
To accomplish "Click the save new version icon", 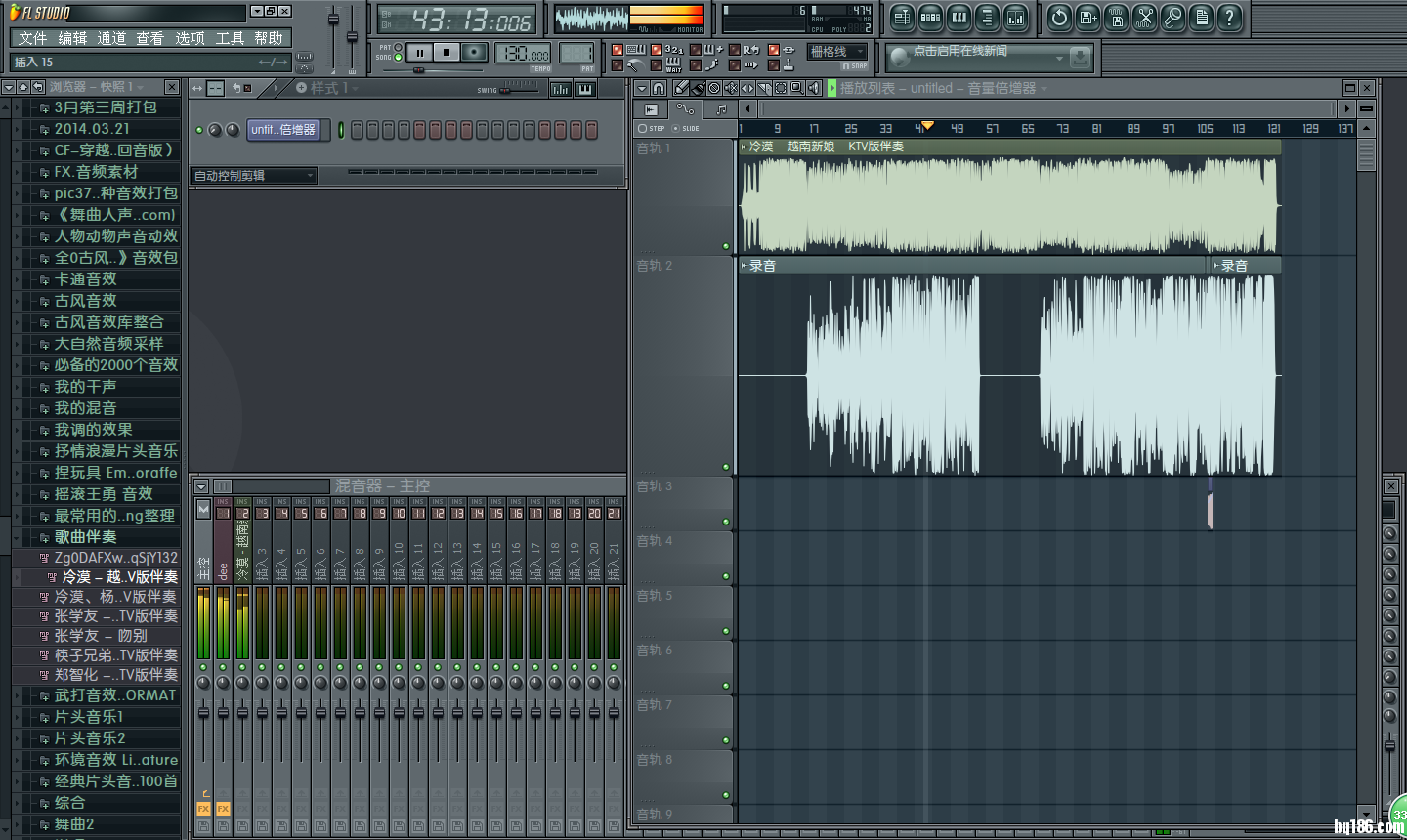I will point(1087,17).
